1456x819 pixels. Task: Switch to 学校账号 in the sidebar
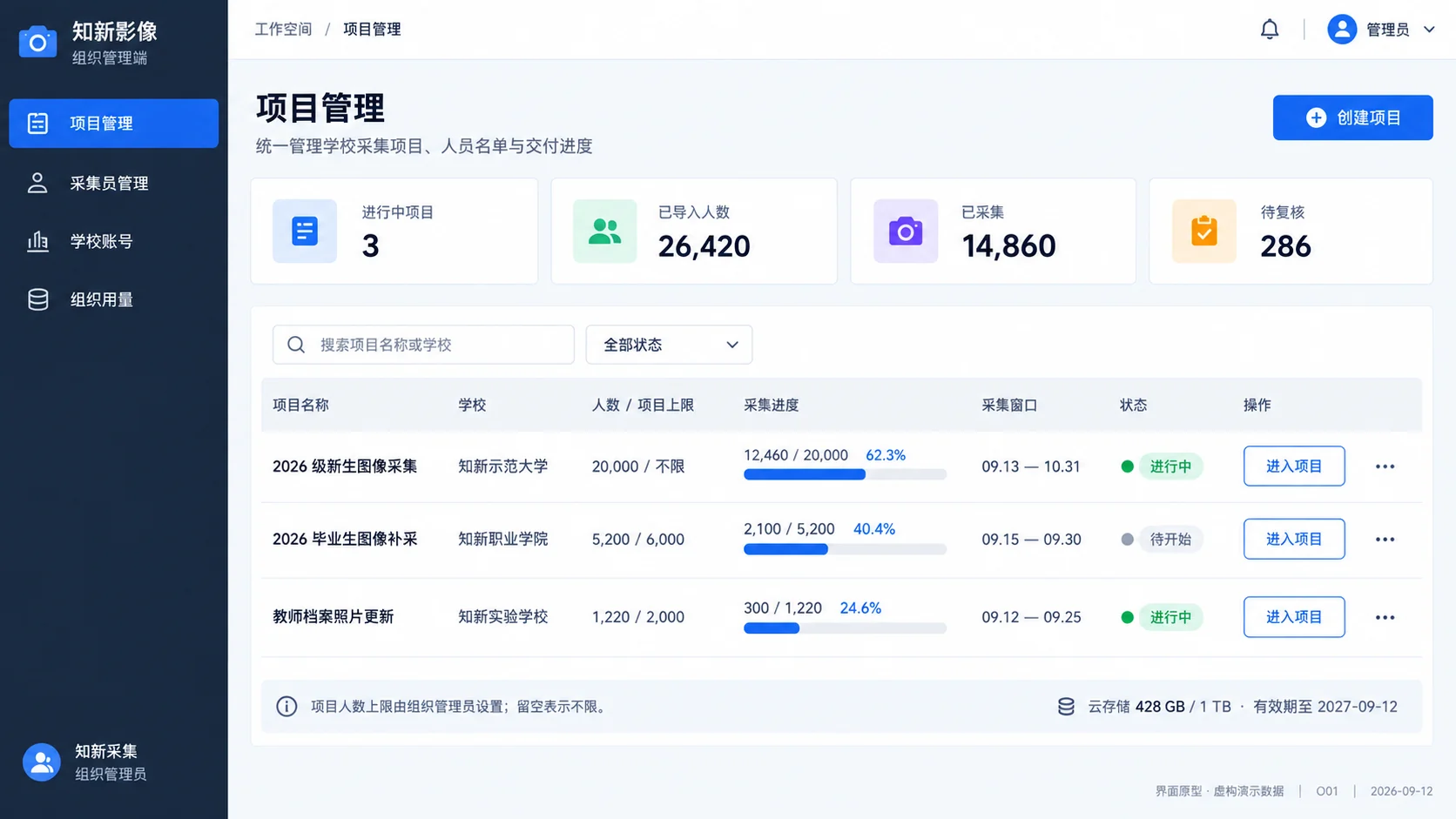114,241
